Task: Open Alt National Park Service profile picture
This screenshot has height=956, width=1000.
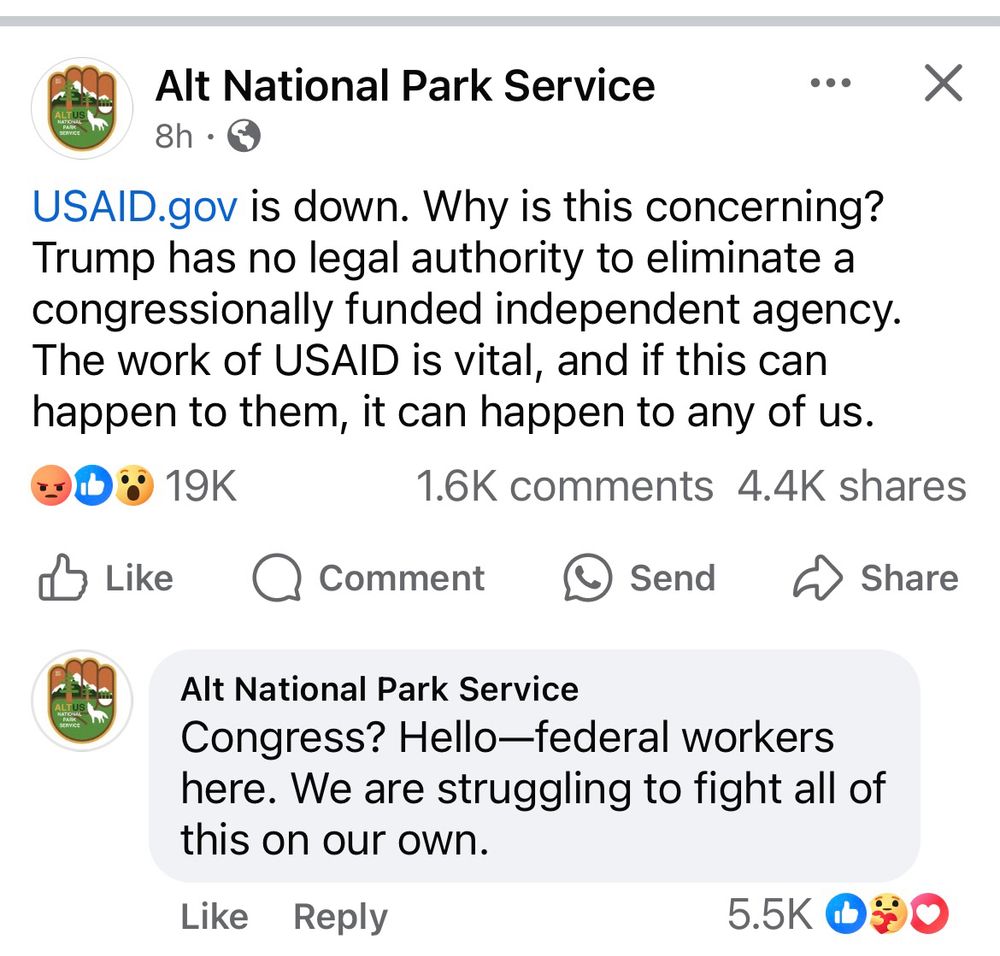Action: click(x=82, y=107)
